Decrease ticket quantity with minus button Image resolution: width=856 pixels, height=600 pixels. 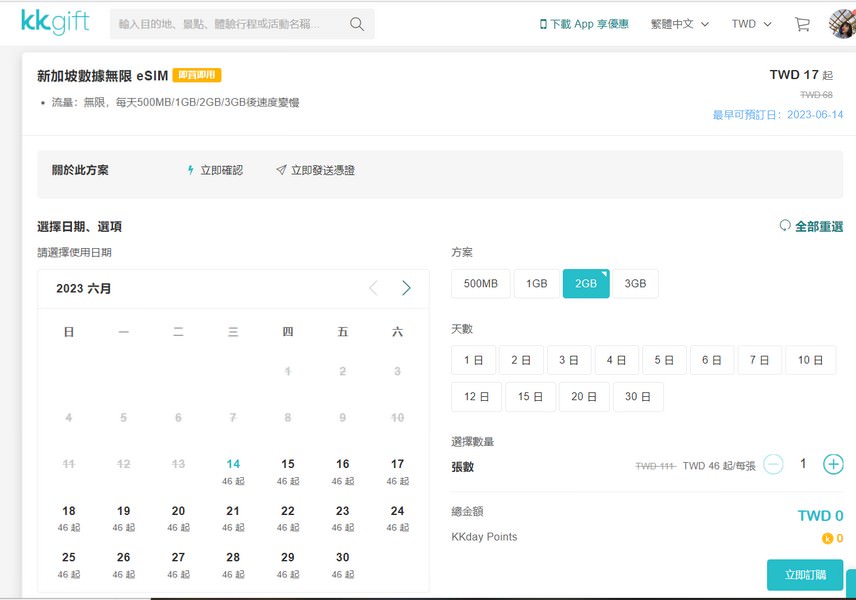click(x=773, y=465)
